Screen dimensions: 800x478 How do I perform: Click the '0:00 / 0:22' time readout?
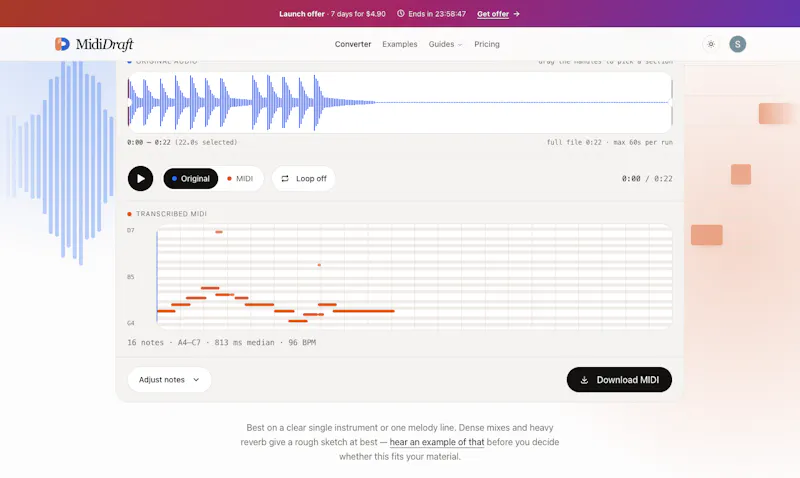tap(647, 179)
